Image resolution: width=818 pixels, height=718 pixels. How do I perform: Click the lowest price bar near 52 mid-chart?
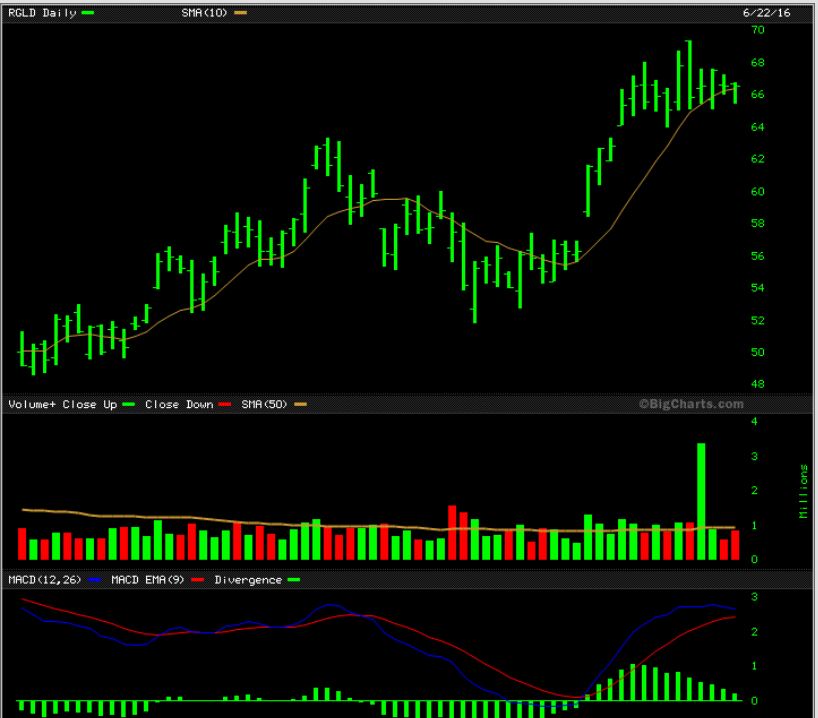click(x=474, y=292)
